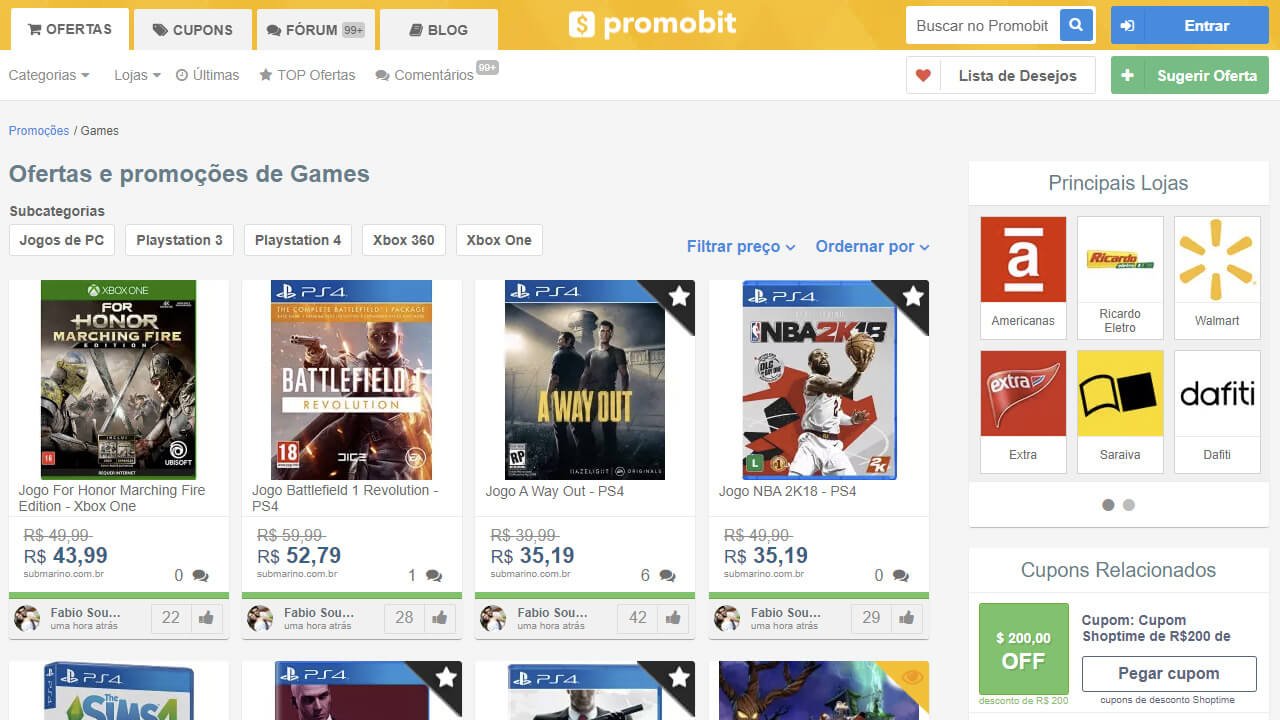
Task: Switch to the CUPONS tab
Action: click(193, 30)
